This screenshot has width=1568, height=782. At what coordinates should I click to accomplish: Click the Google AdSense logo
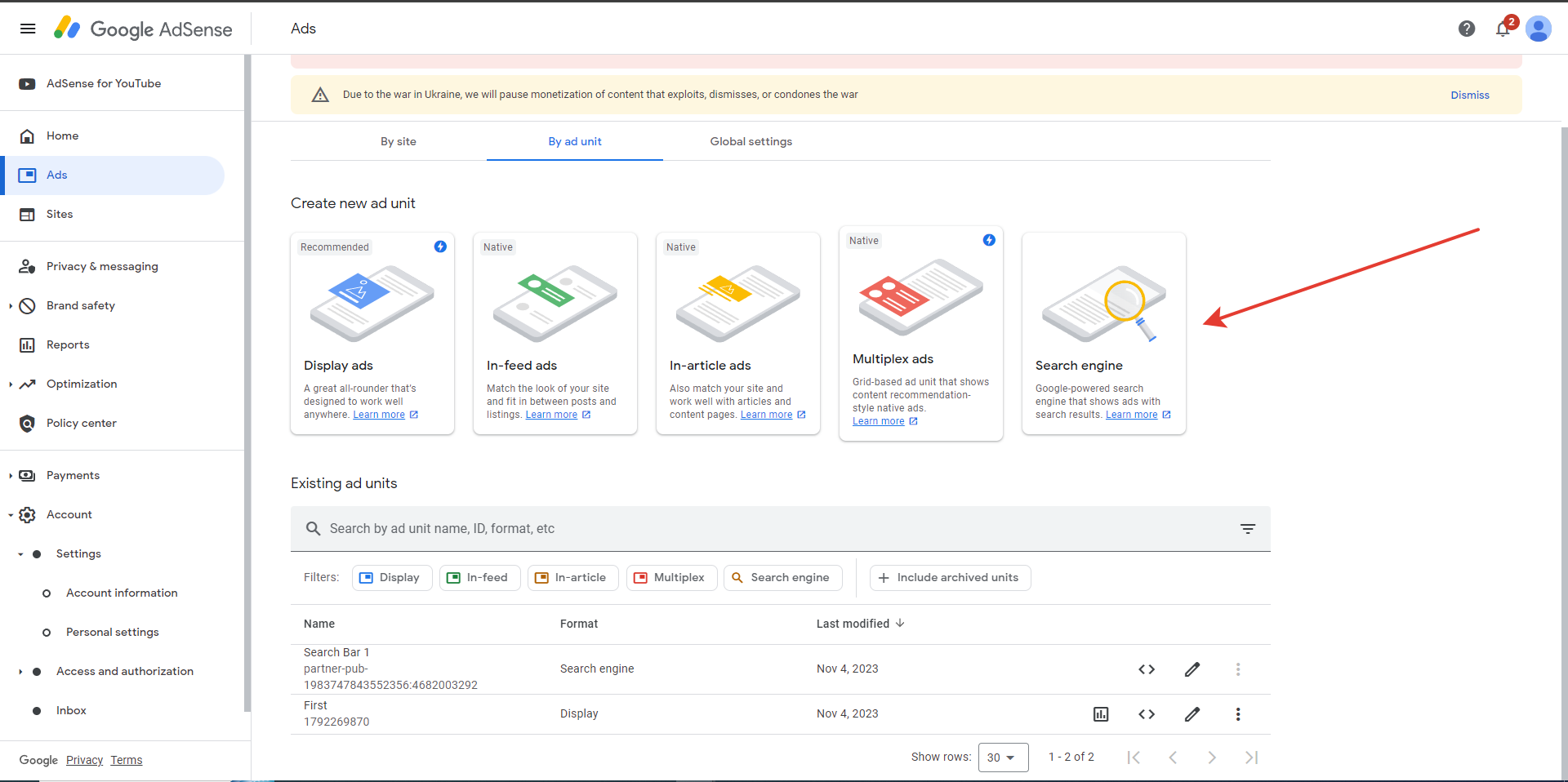pos(143,29)
